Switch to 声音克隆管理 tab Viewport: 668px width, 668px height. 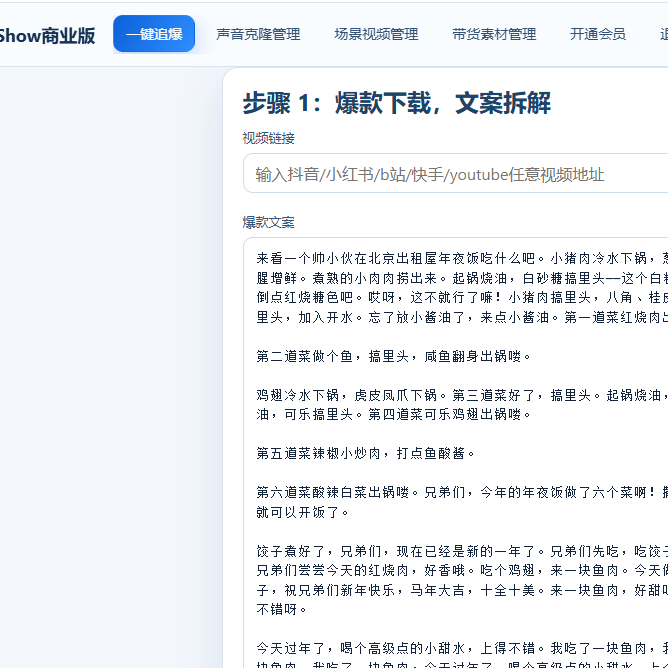(x=258, y=34)
